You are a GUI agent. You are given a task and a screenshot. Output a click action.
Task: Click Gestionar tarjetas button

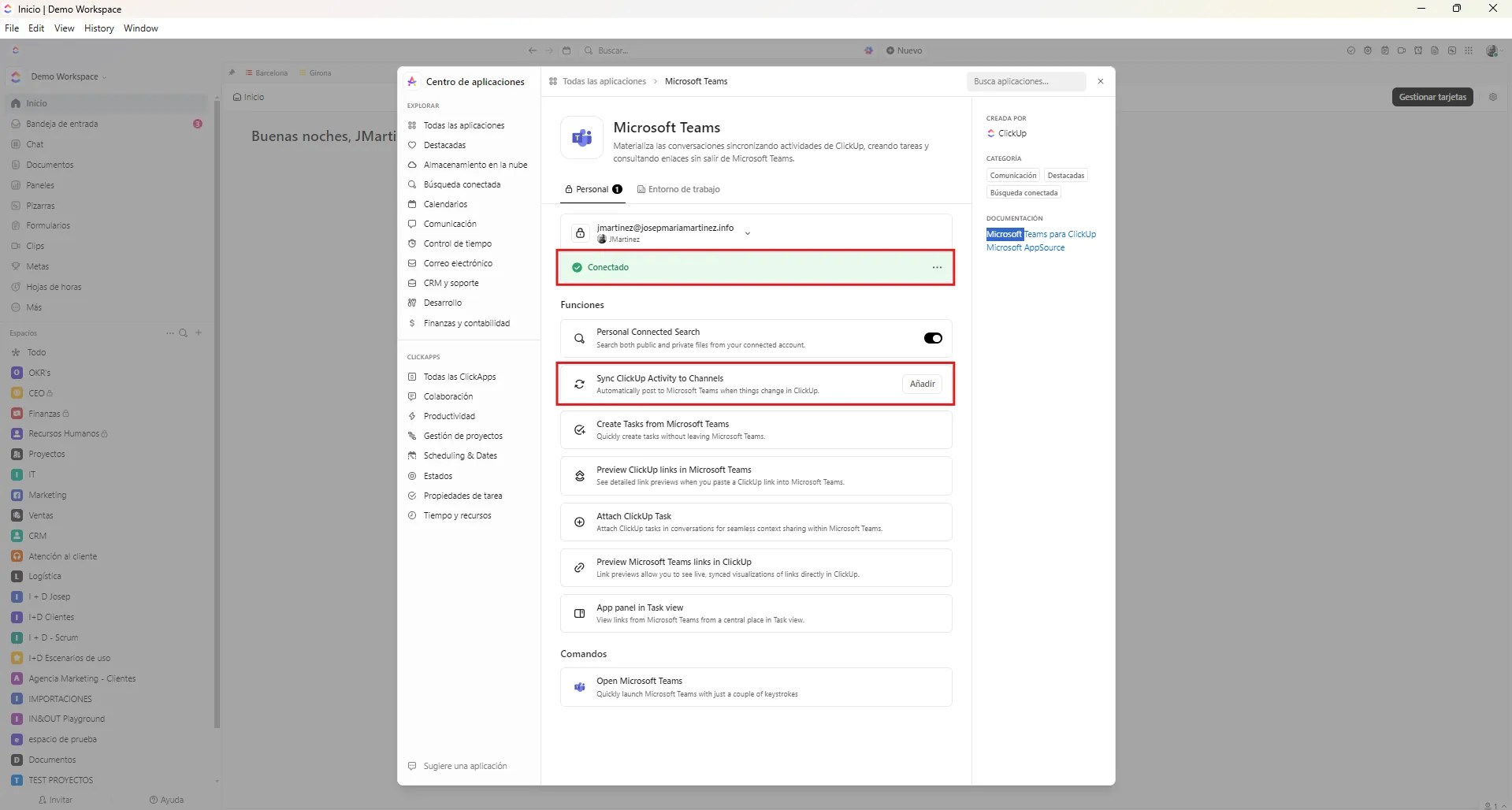pyautogui.click(x=1432, y=97)
